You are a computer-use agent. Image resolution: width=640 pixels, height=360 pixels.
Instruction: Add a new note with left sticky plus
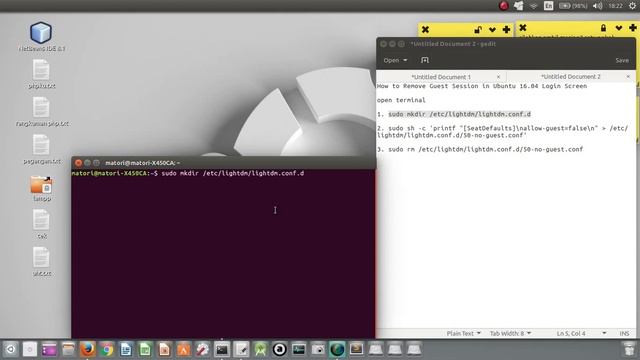point(507,29)
